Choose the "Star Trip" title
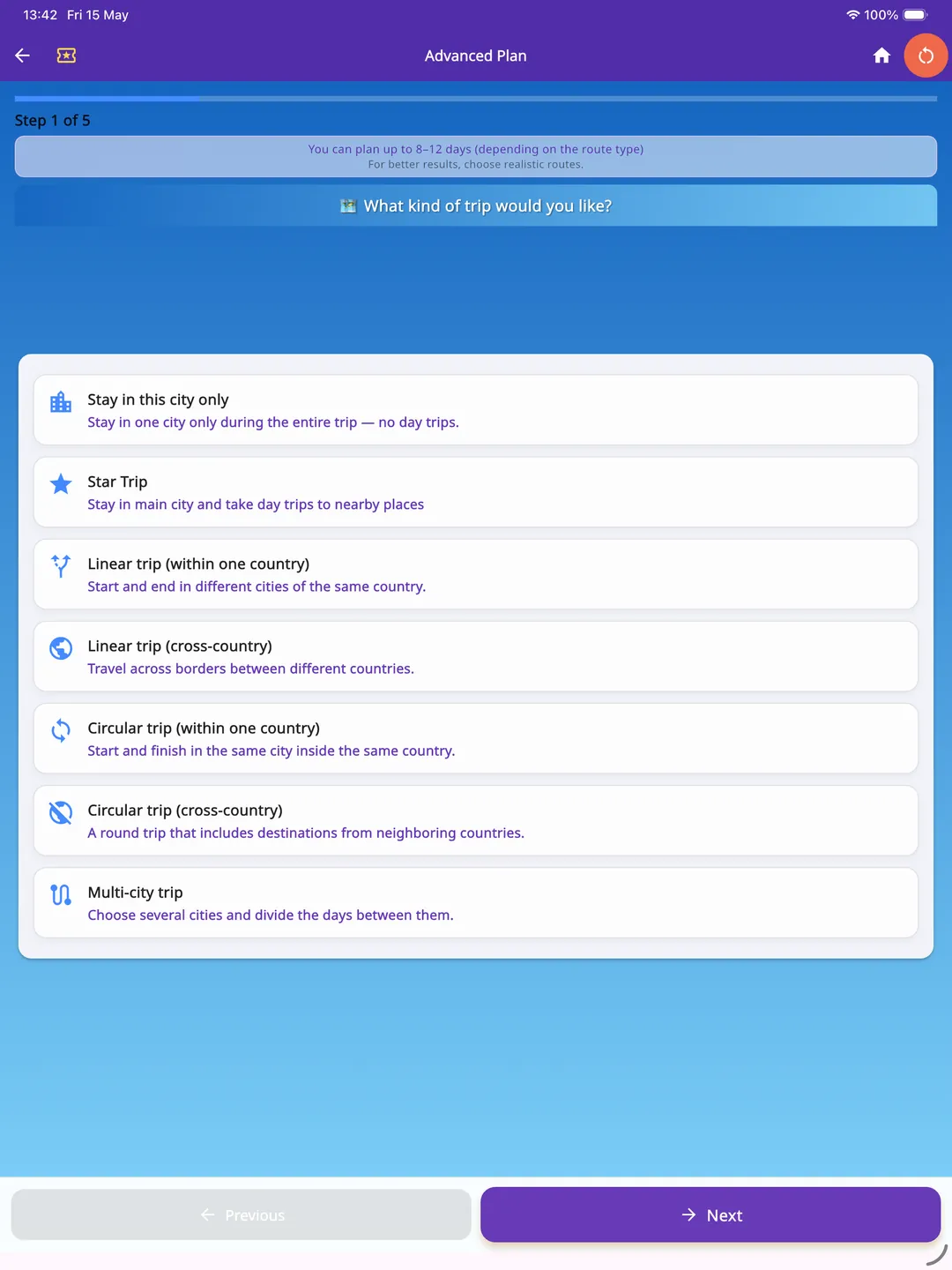This screenshot has height=1270, width=952. coord(117,482)
